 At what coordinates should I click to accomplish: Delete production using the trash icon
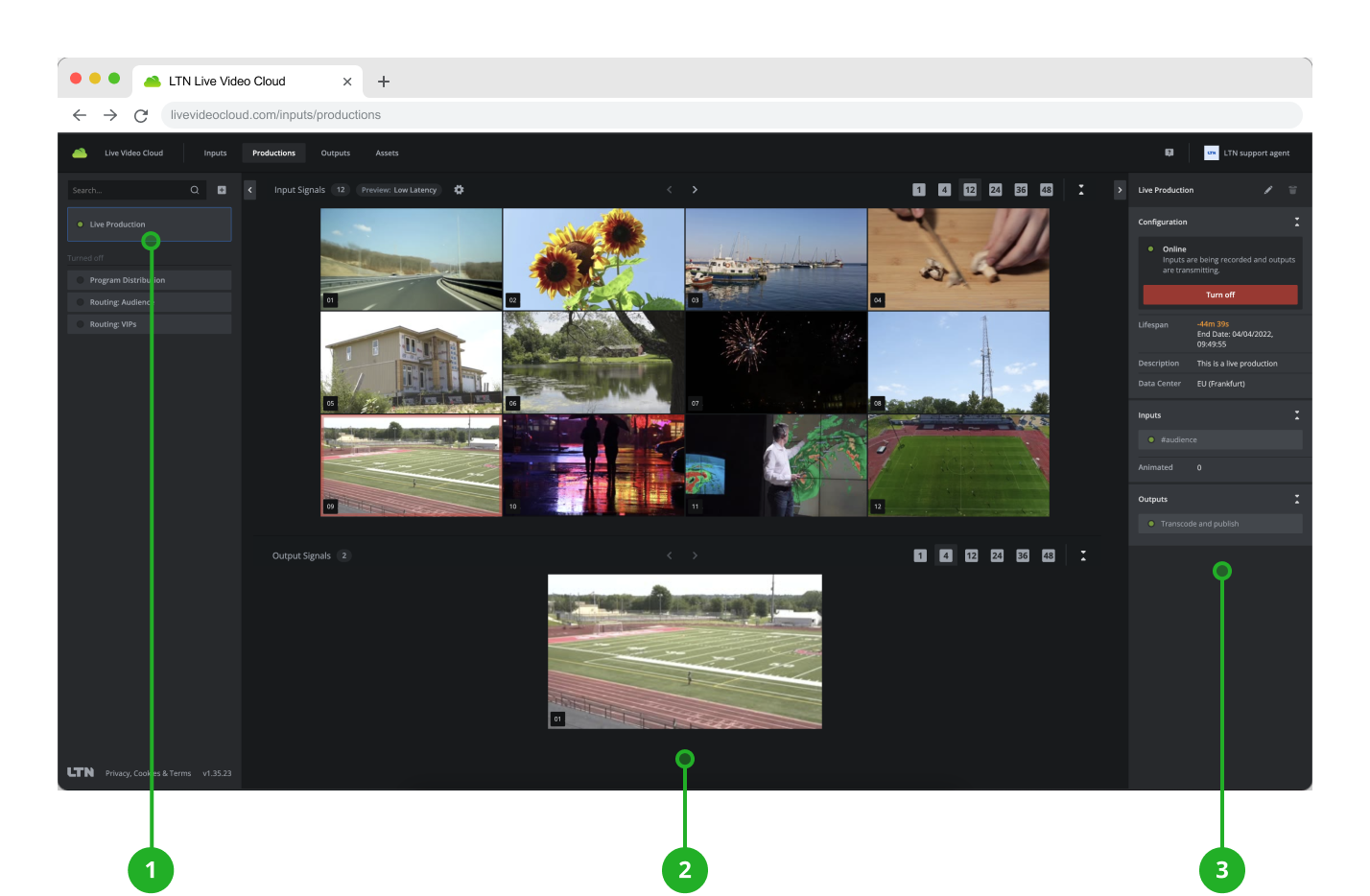coord(1292,190)
